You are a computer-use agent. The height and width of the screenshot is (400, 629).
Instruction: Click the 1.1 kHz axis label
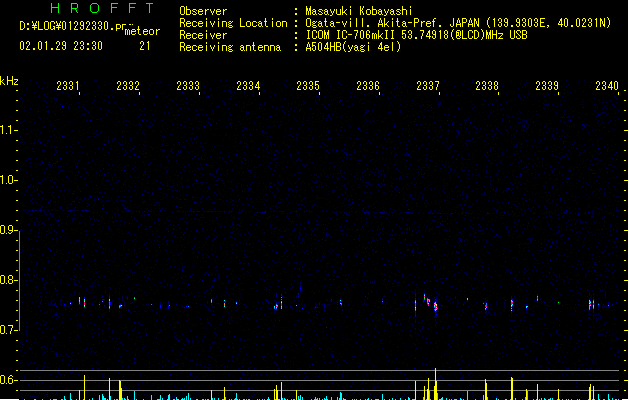[x=8, y=130]
